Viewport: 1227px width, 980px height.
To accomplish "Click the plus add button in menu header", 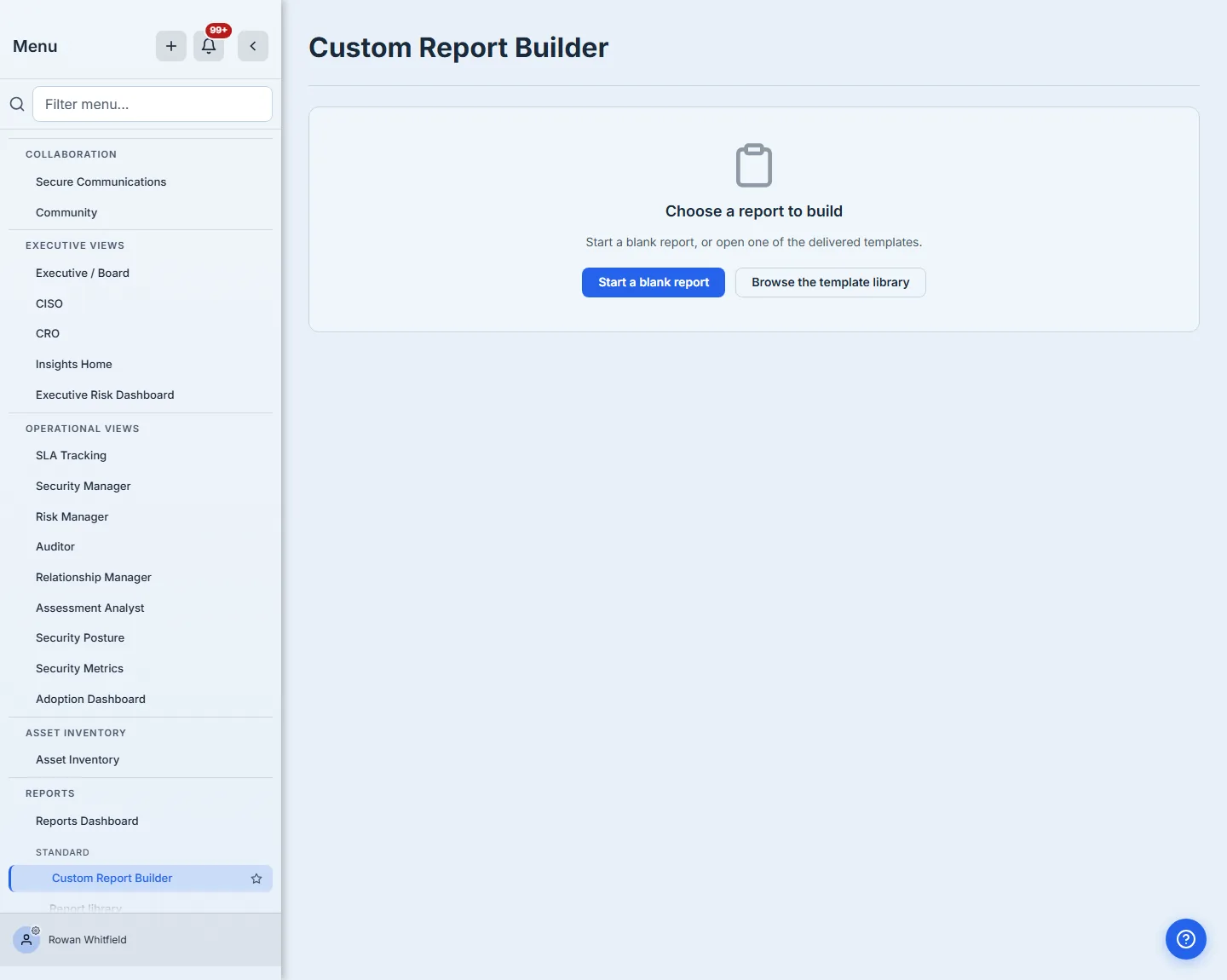I will pos(171,46).
